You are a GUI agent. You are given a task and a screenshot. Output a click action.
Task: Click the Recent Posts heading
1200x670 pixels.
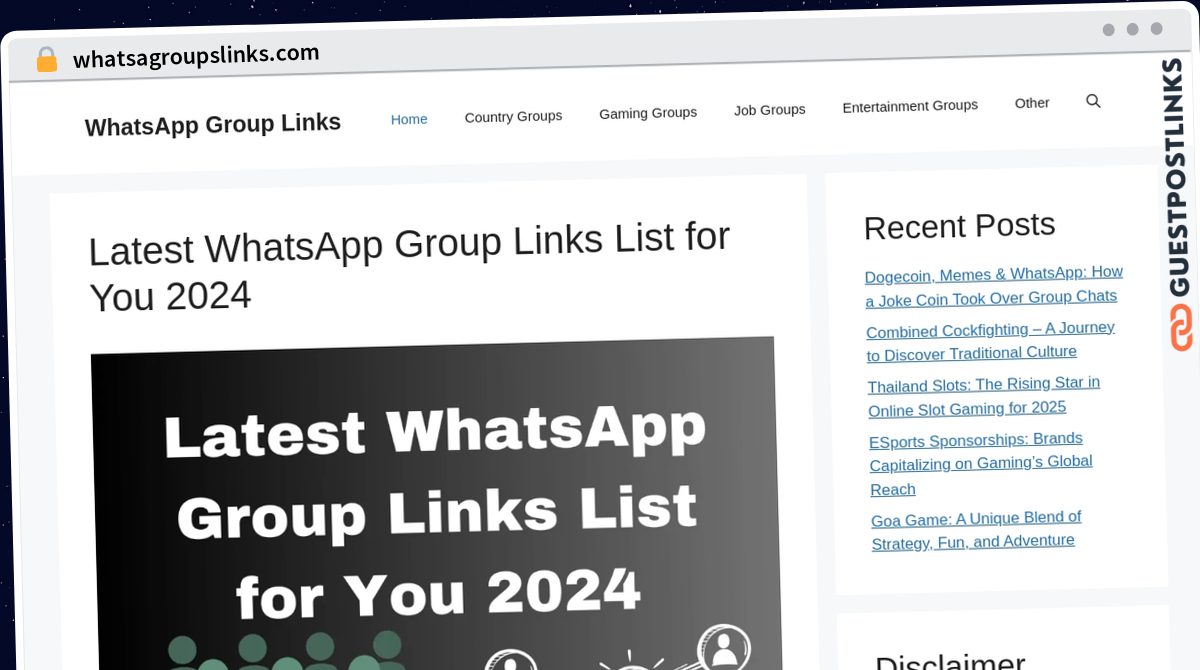pyautogui.click(x=959, y=227)
